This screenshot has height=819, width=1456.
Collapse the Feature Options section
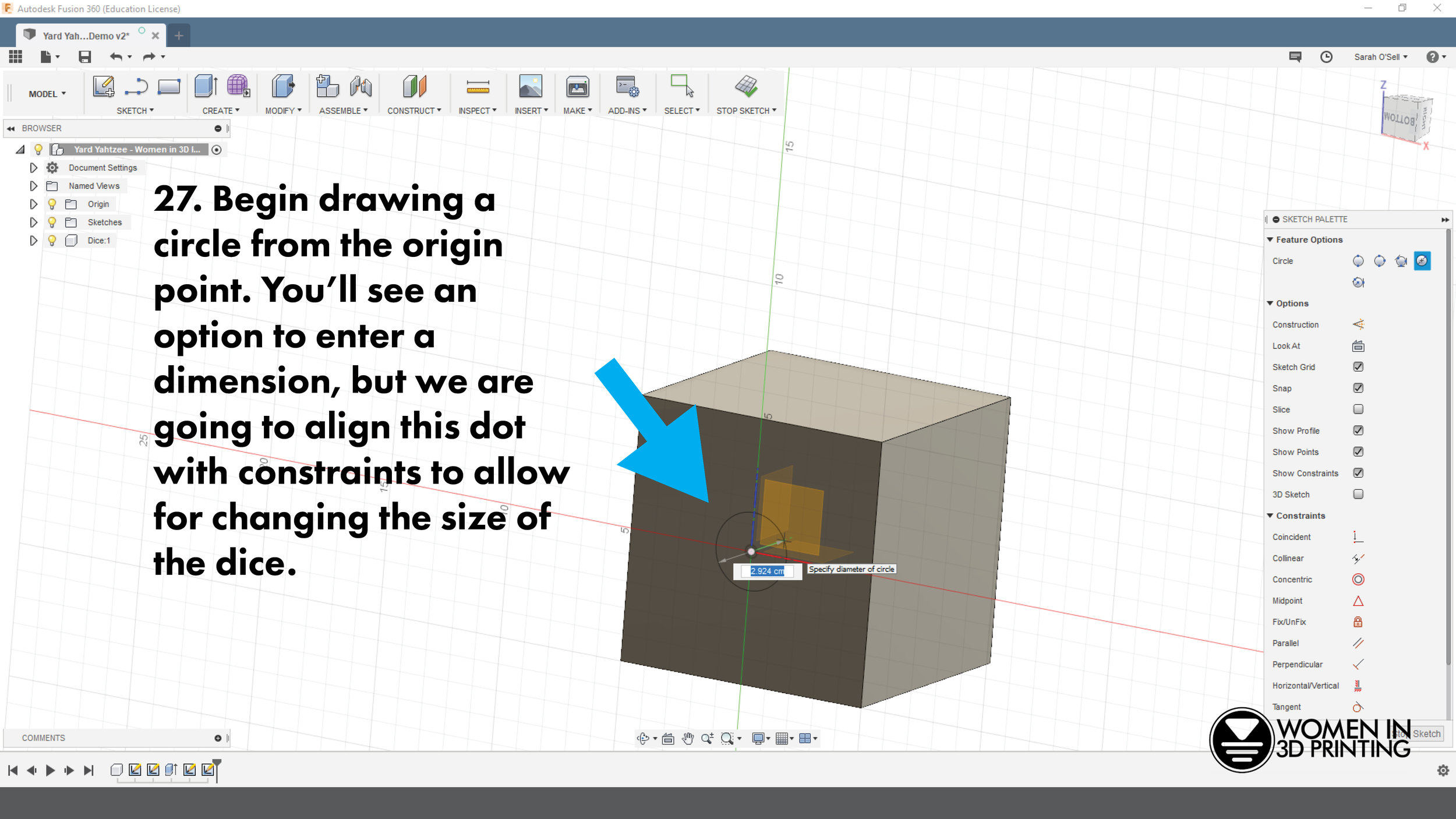tap(1270, 239)
